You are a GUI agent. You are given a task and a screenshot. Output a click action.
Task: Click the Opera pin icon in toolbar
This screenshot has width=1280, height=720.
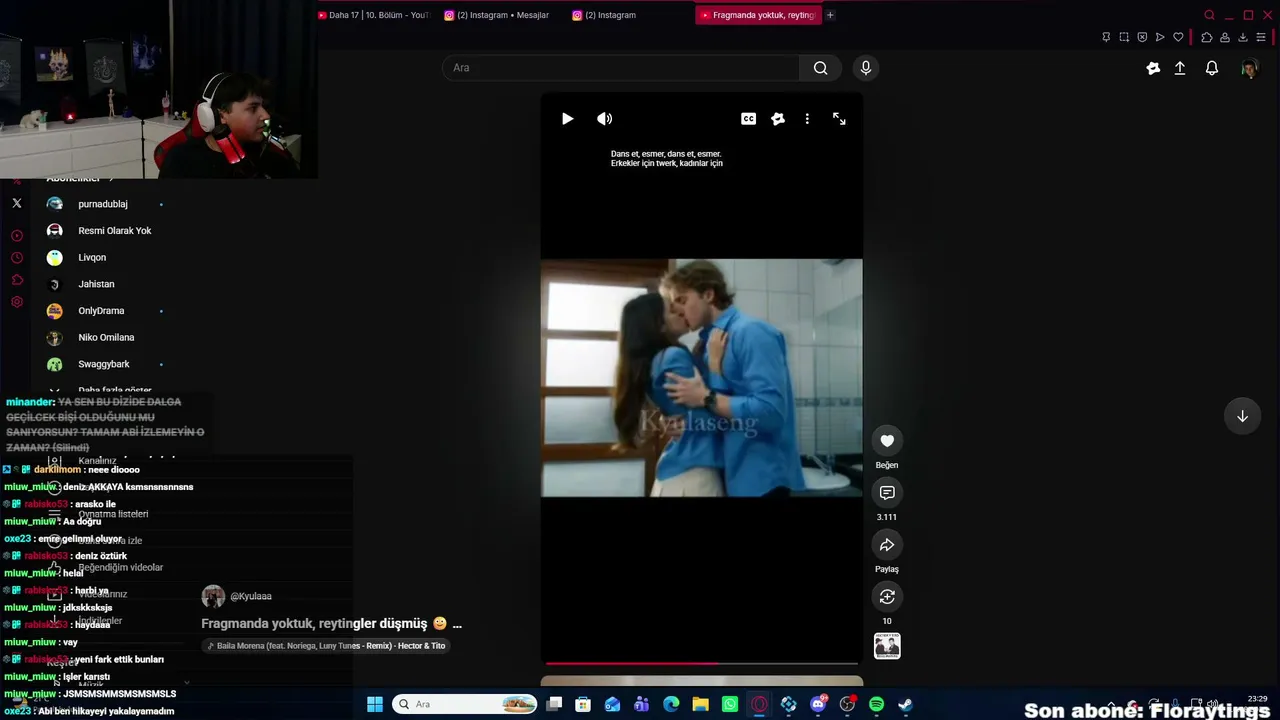point(1106,37)
